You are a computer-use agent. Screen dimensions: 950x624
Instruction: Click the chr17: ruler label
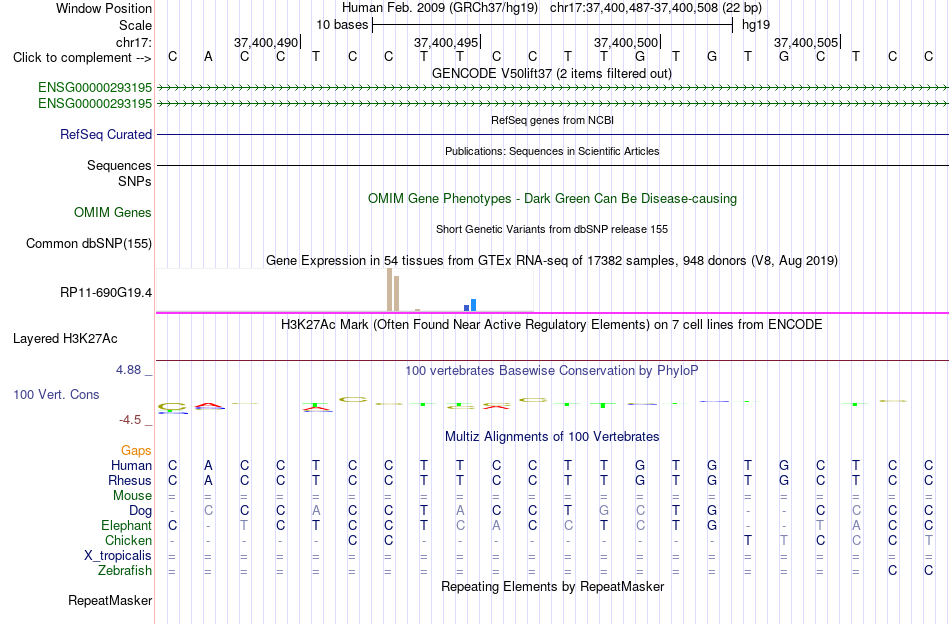pyautogui.click(x=133, y=42)
